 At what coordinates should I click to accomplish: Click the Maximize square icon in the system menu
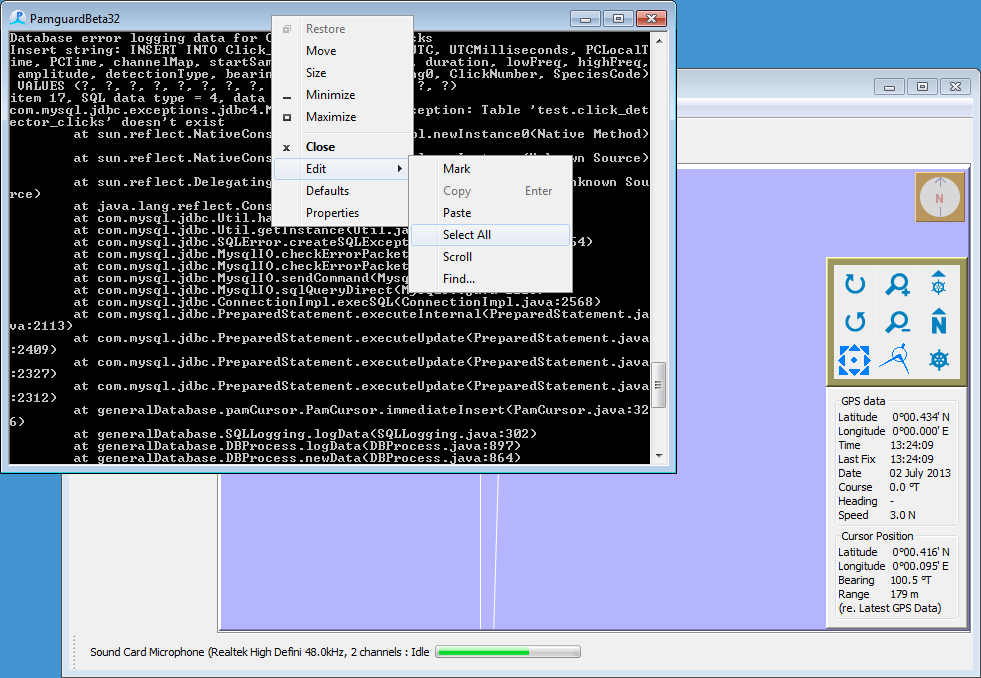287,117
